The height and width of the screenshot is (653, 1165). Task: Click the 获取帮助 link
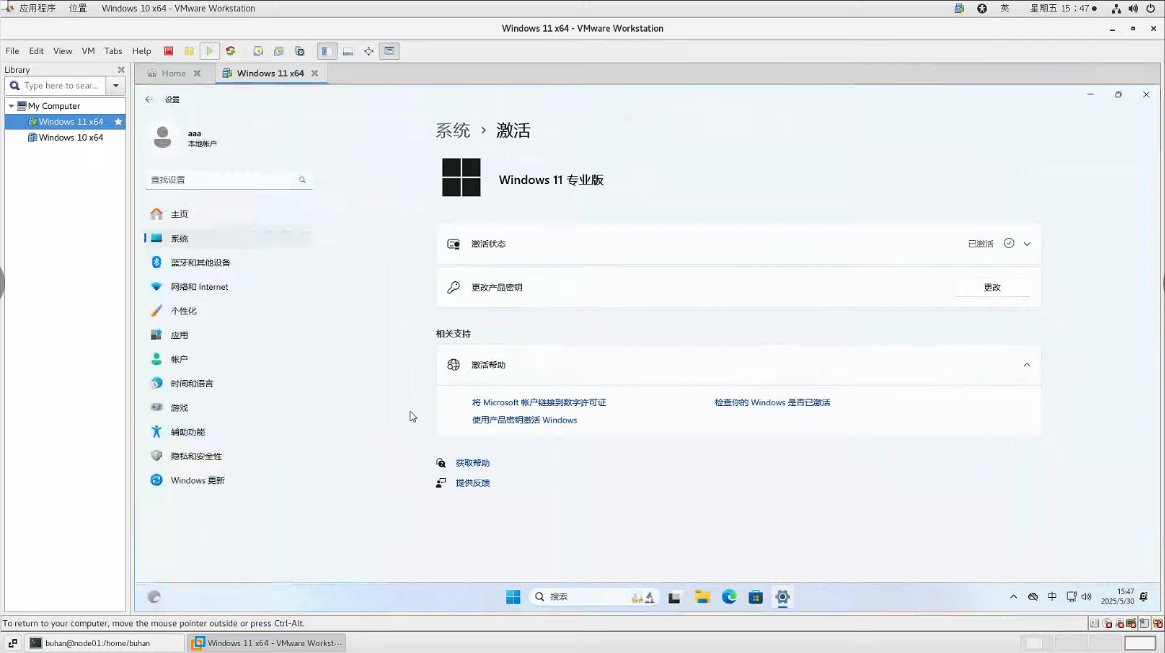coord(473,463)
